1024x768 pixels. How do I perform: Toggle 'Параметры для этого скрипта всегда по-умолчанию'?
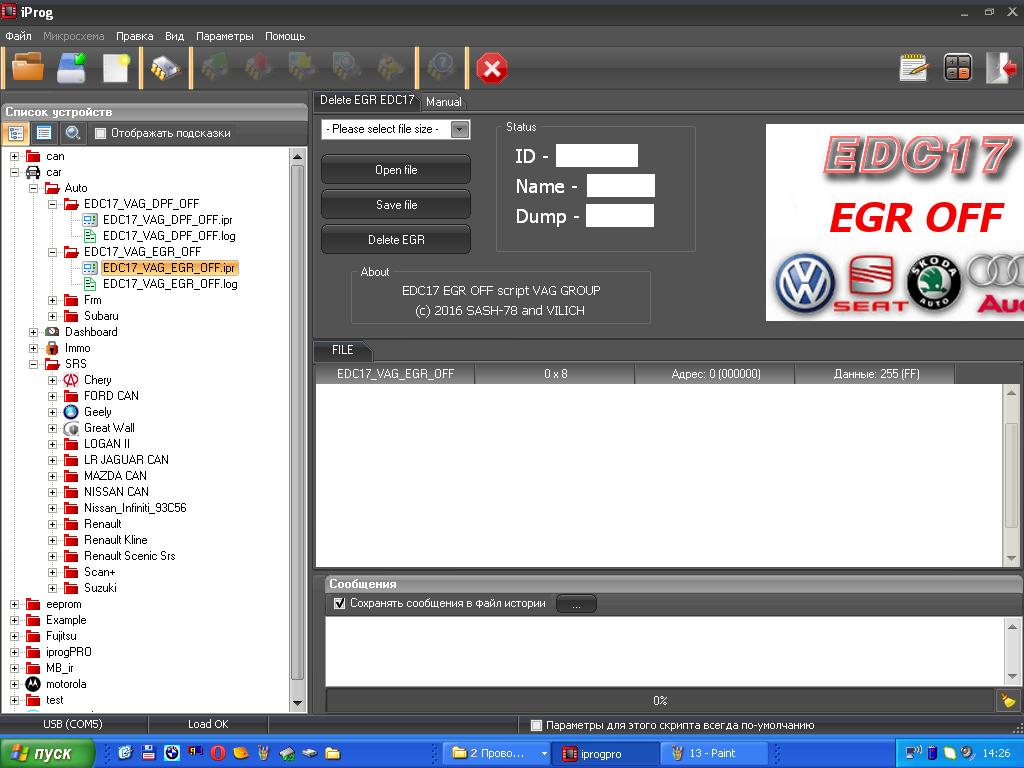point(536,725)
